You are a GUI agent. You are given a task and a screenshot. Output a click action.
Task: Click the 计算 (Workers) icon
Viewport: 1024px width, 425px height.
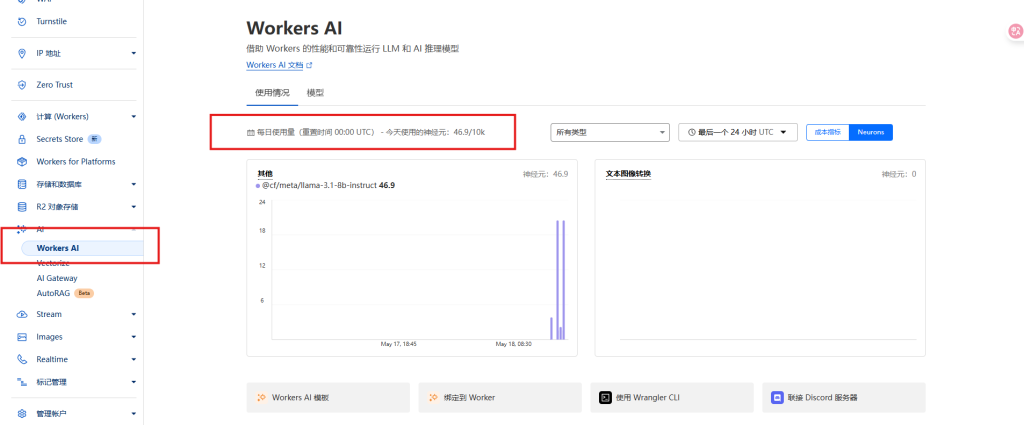(x=22, y=116)
